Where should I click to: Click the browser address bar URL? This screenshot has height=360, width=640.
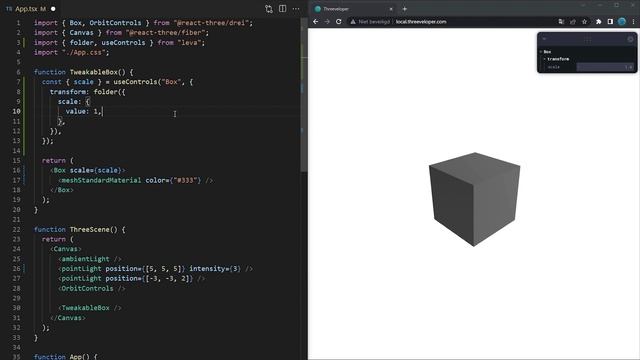[421, 22]
